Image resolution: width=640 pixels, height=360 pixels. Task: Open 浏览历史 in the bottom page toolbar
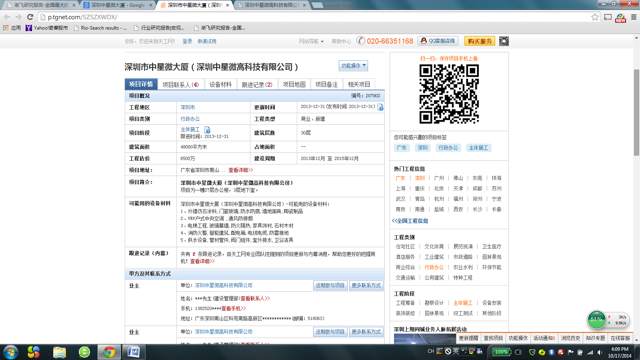(x=570, y=338)
